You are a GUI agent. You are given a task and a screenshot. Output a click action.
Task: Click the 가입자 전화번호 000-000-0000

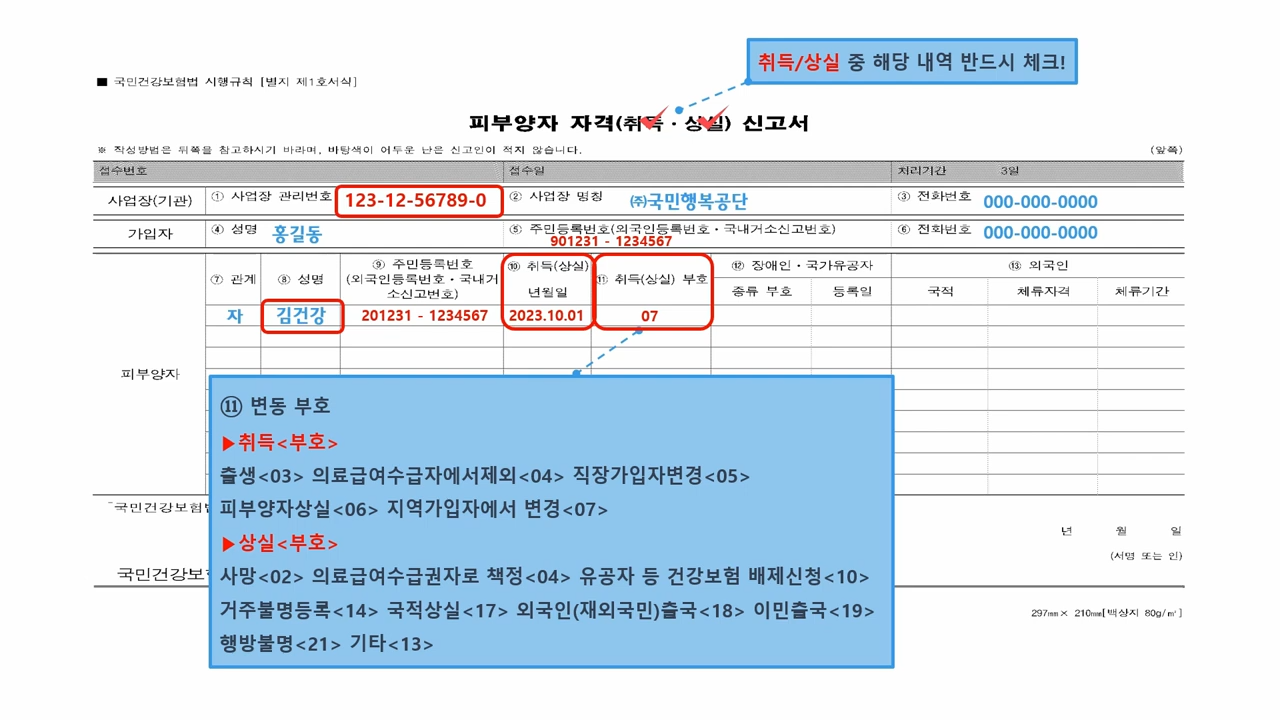[1040, 233]
